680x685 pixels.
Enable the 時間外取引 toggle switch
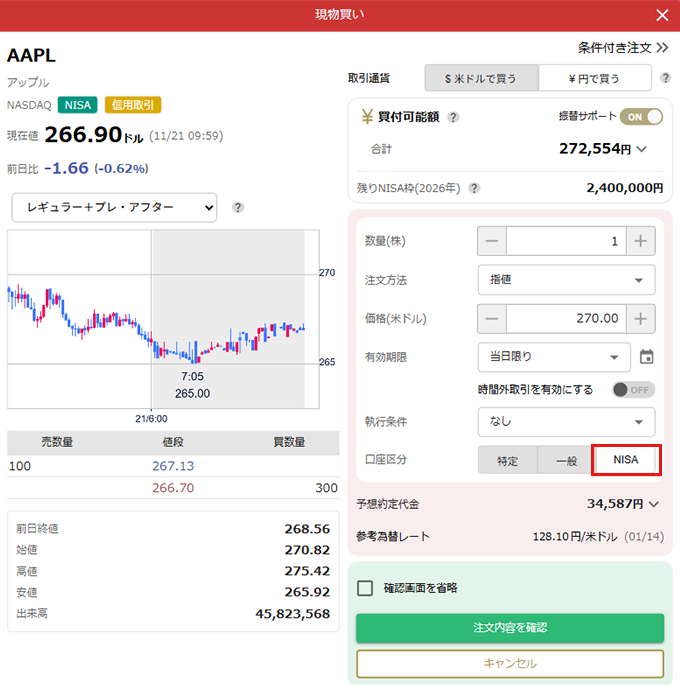point(633,390)
